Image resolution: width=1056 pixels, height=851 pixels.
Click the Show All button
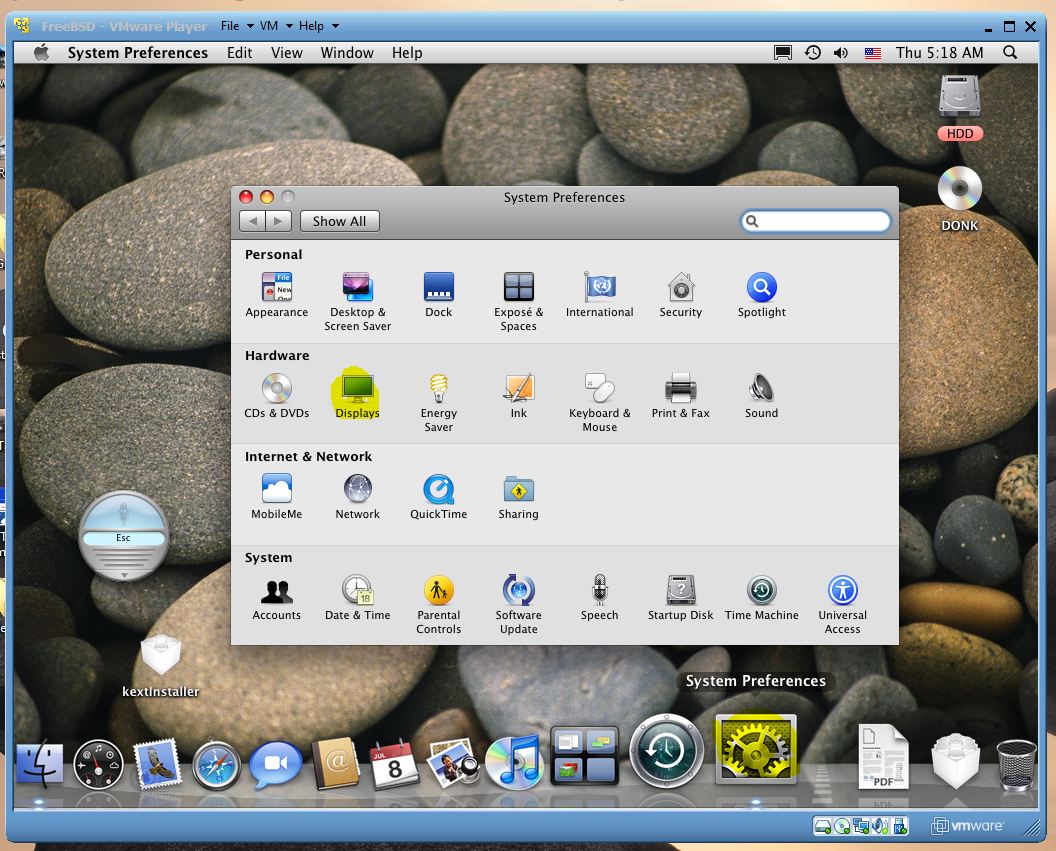(x=339, y=221)
